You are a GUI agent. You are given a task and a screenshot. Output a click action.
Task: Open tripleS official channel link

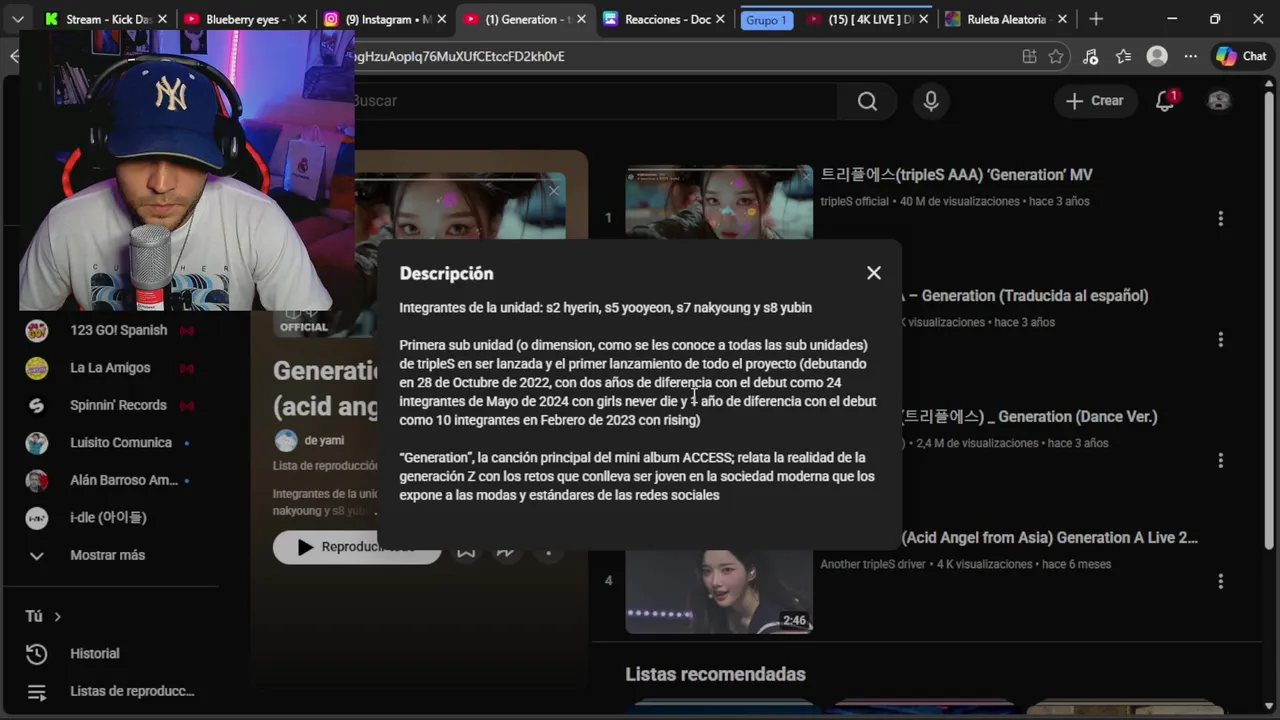click(x=854, y=201)
